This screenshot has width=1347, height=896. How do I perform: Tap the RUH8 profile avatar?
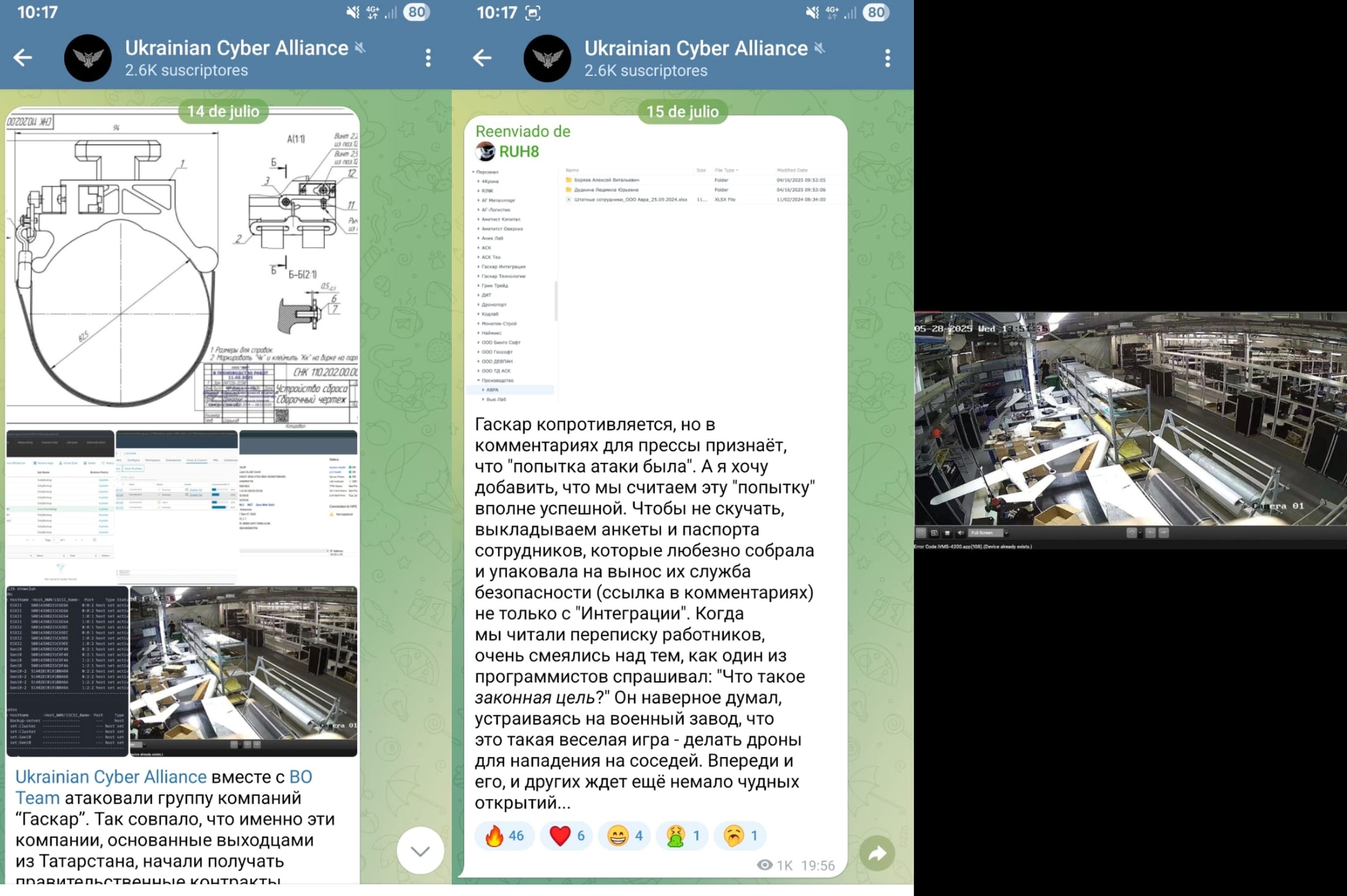[485, 152]
